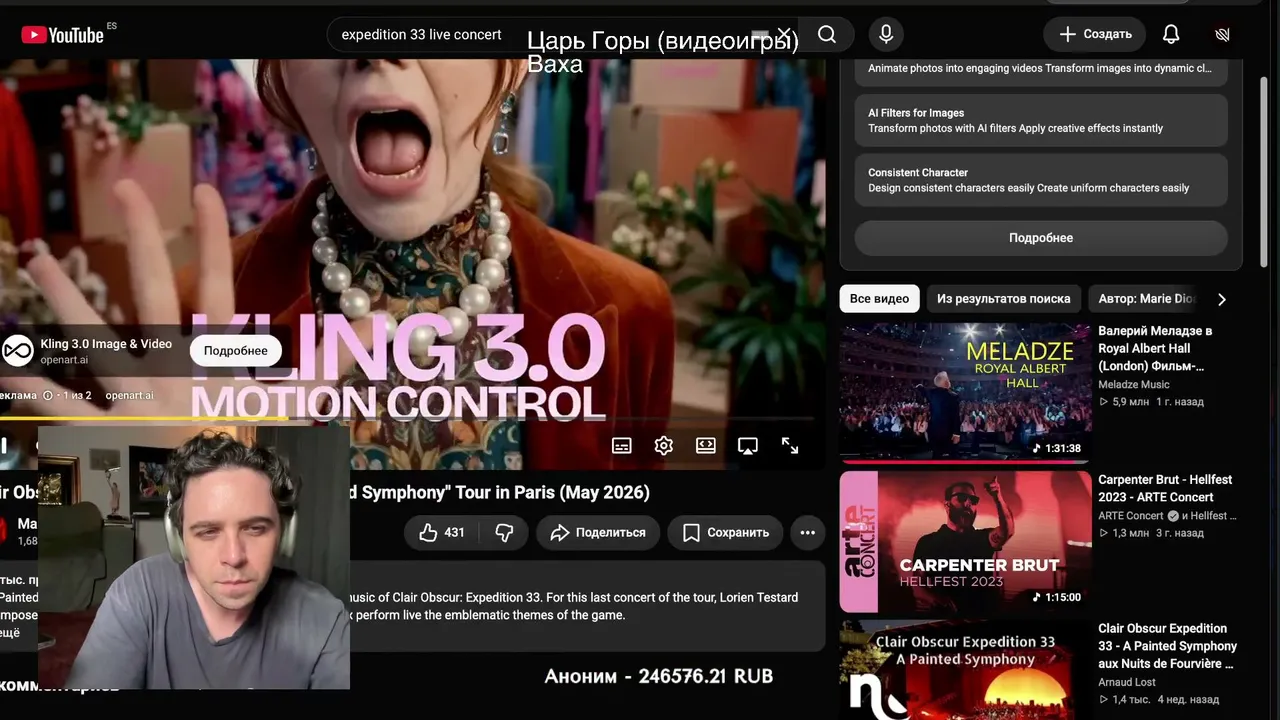Switch to theater mode
The height and width of the screenshot is (720, 1280).
point(706,446)
